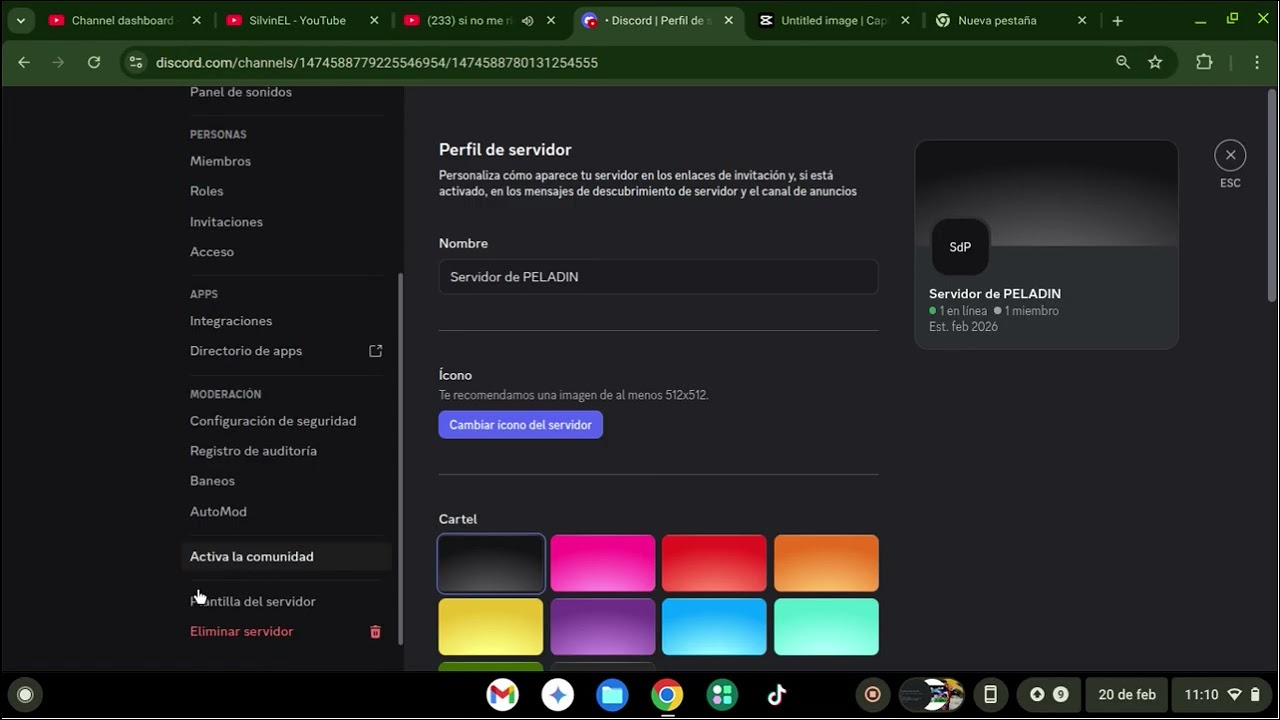Click the browser address bar URL
The width and height of the screenshot is (1280, 720).
click(377, 62)
